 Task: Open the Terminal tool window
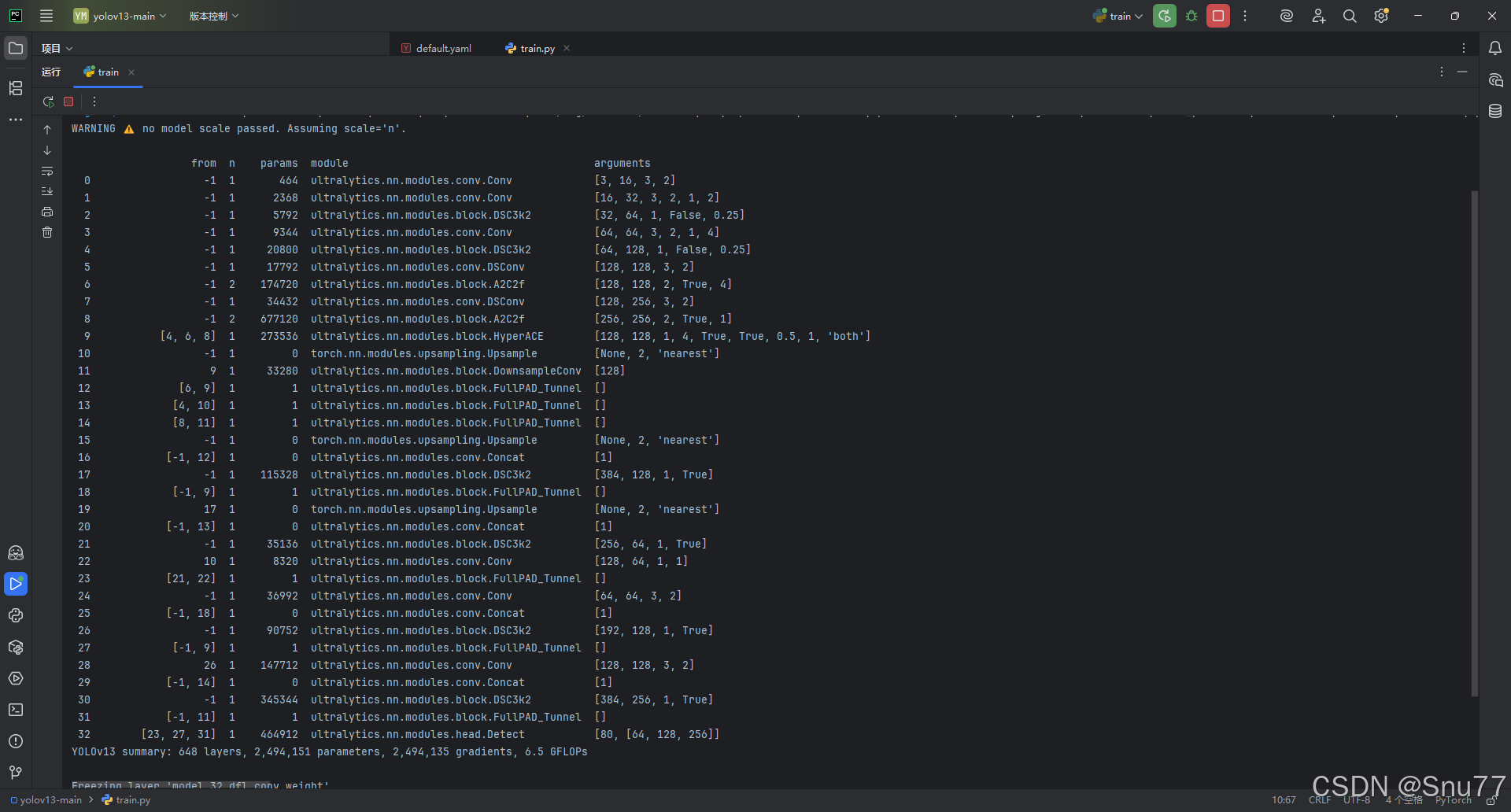16,710
